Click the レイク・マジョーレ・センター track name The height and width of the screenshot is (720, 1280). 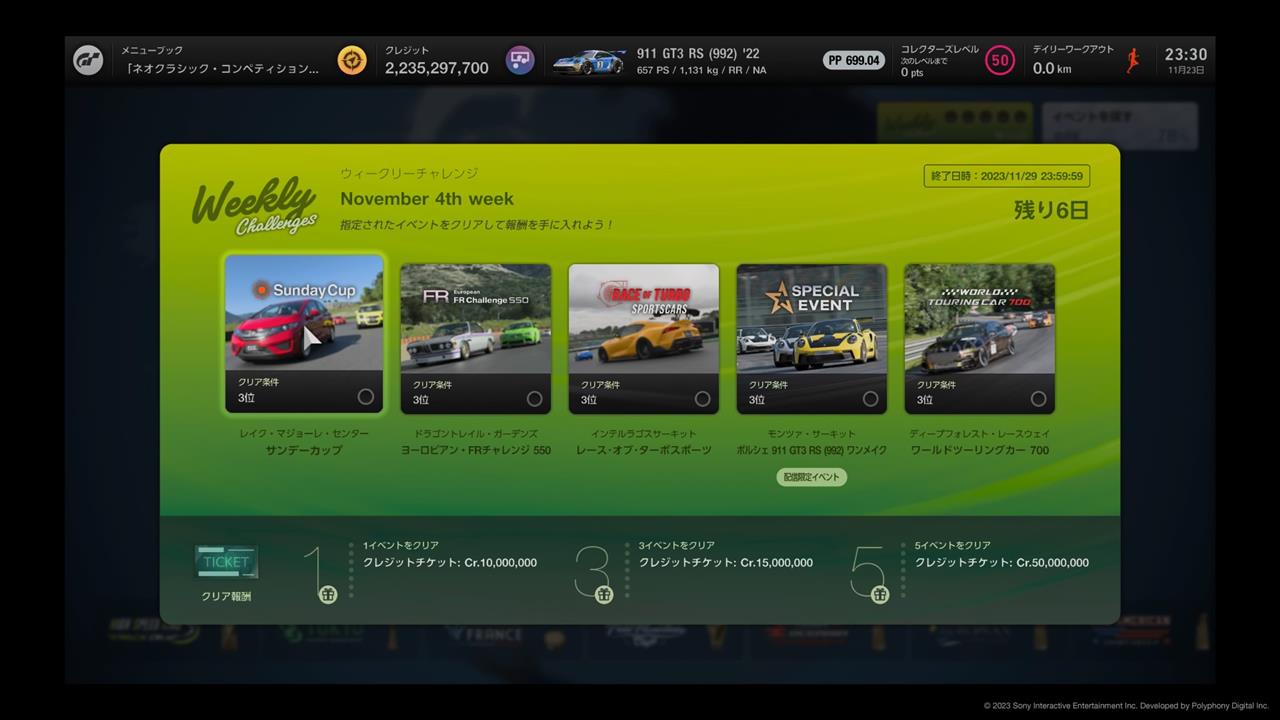point(304,434)
